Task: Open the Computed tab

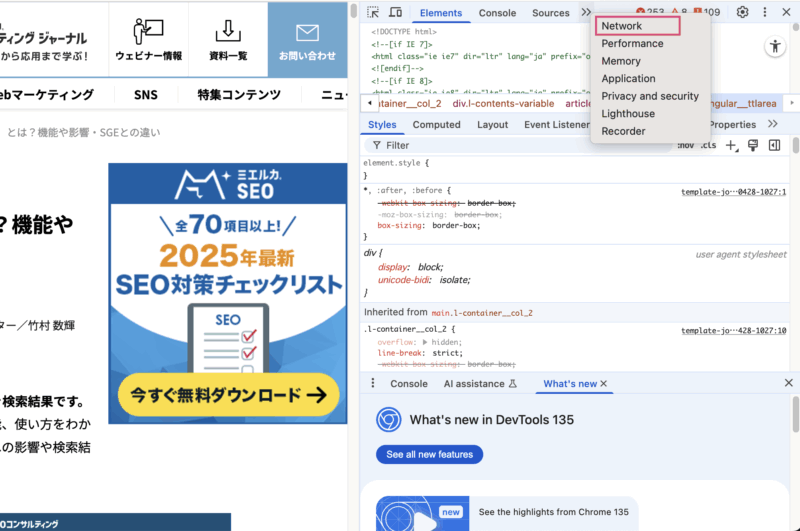Action: (436, 124)
